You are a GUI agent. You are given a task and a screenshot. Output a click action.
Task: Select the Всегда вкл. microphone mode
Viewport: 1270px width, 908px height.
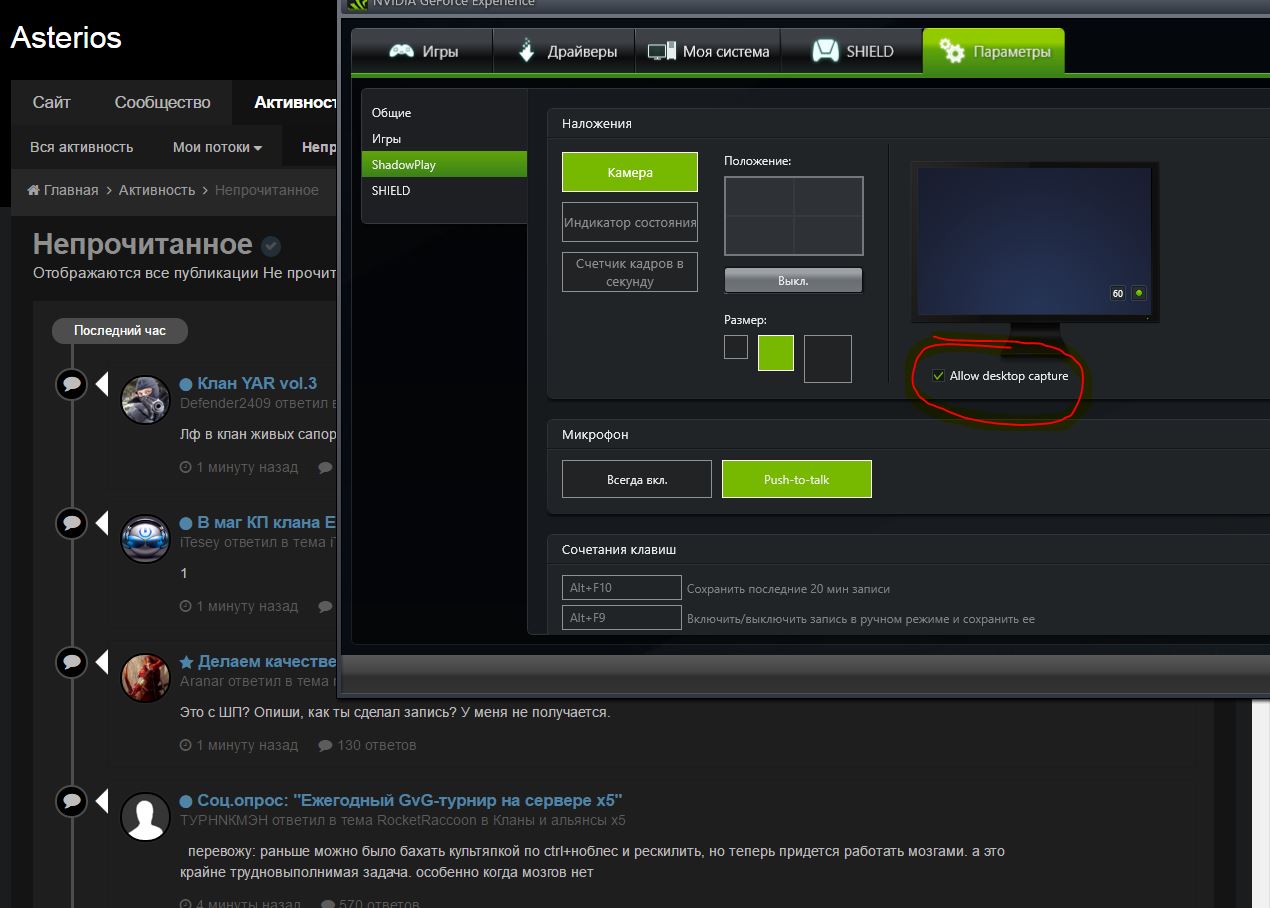click(636, 479)
